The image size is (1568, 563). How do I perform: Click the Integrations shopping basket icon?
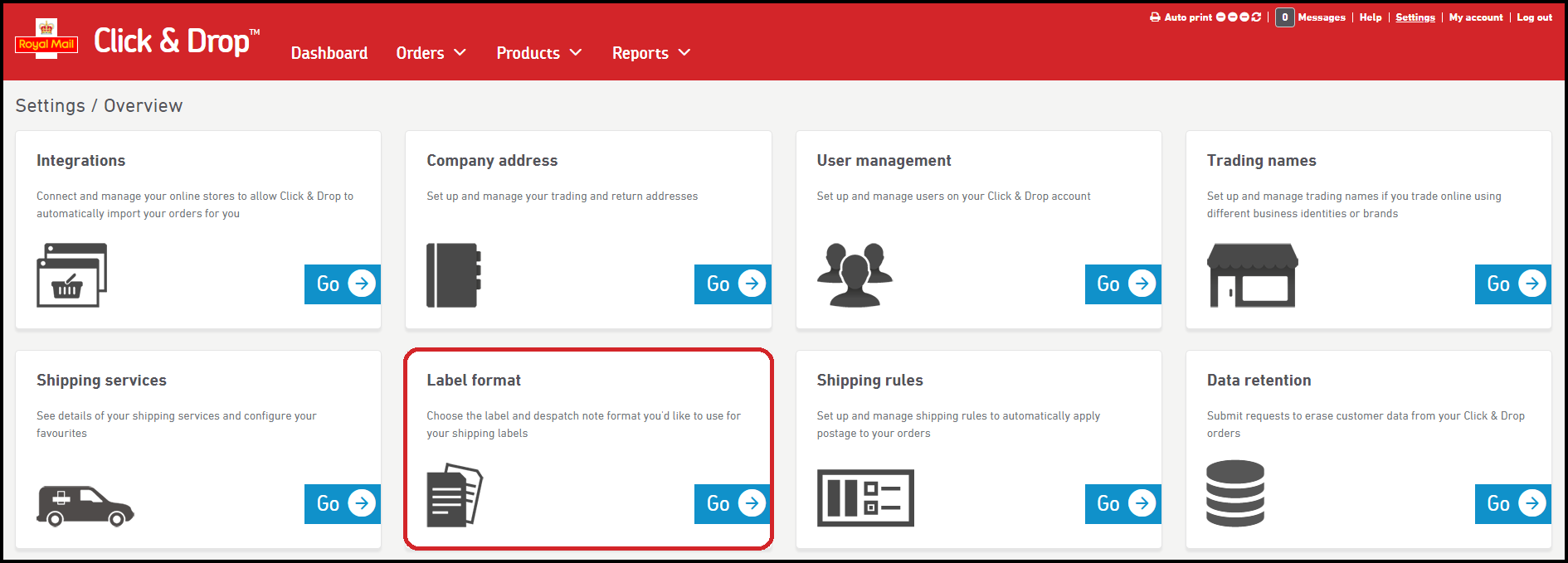click(71, 275)
